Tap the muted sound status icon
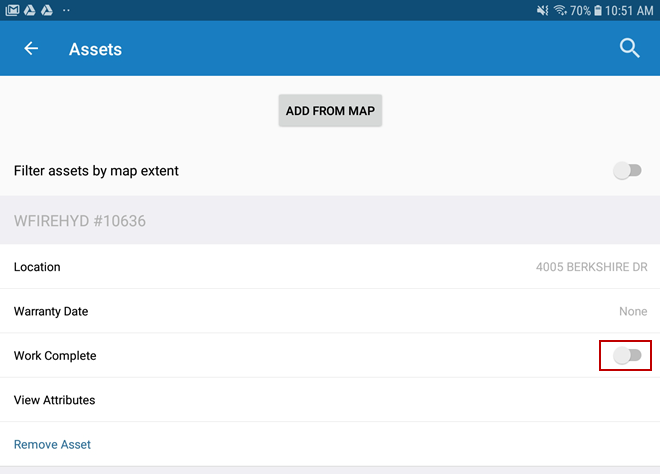Viewport: 660px width, 474px height. [x=542, y=10]
